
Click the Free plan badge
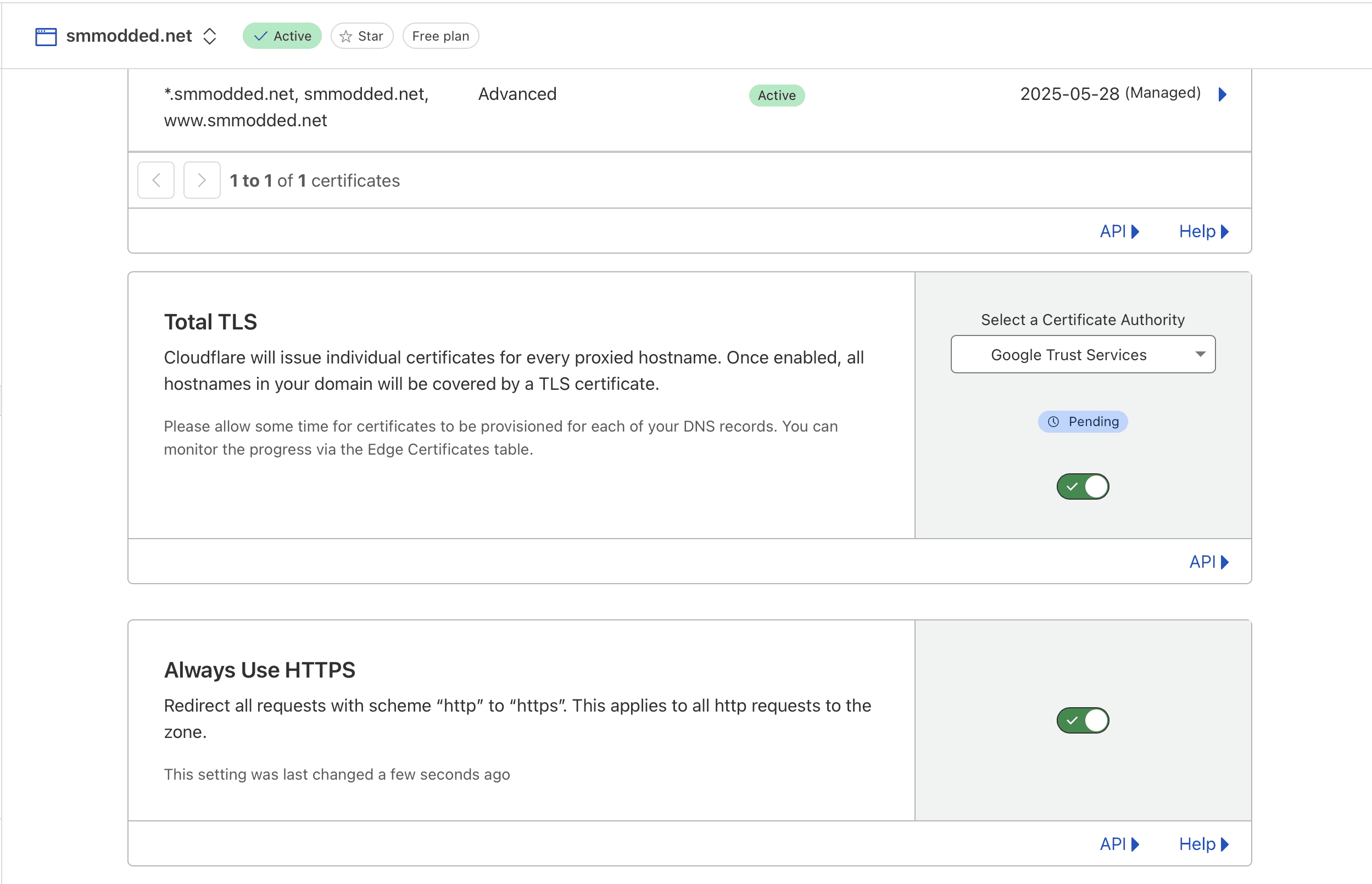coord(440,36)
